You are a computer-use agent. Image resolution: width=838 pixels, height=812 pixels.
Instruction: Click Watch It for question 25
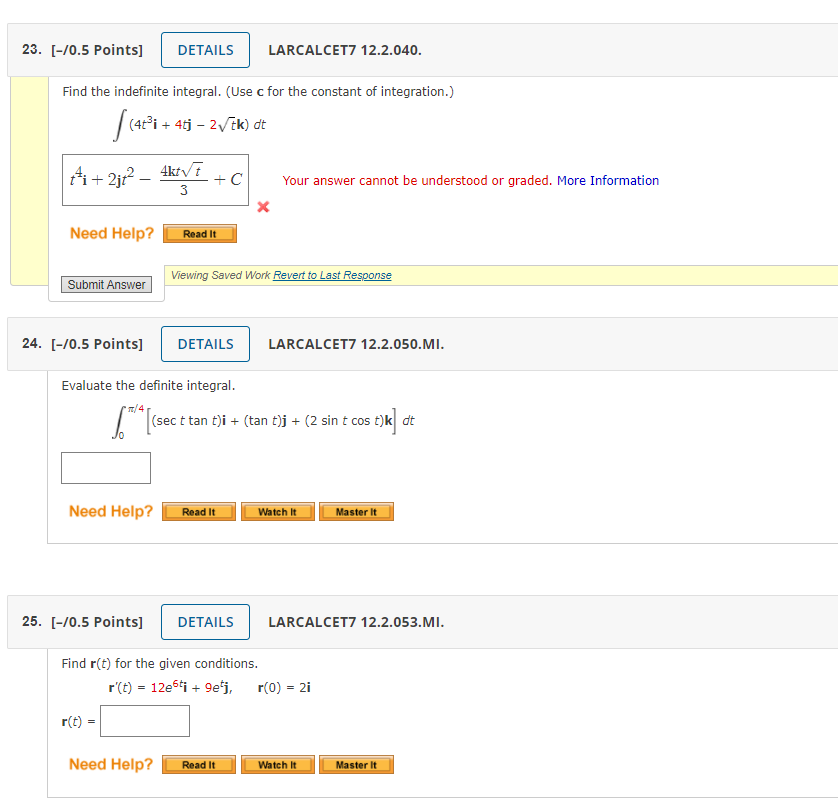pyautogui.click(x=277, y=764)
